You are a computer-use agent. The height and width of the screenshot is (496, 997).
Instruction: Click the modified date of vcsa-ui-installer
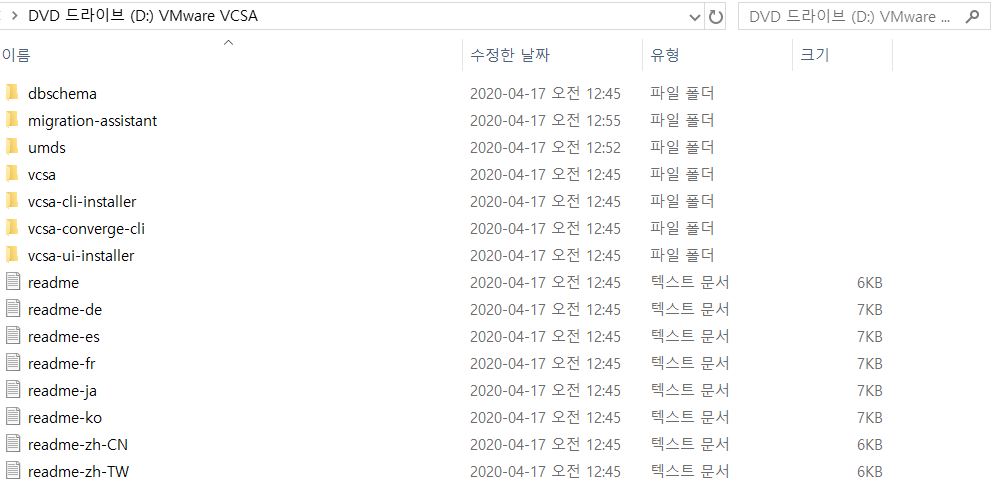pos(545,256)
